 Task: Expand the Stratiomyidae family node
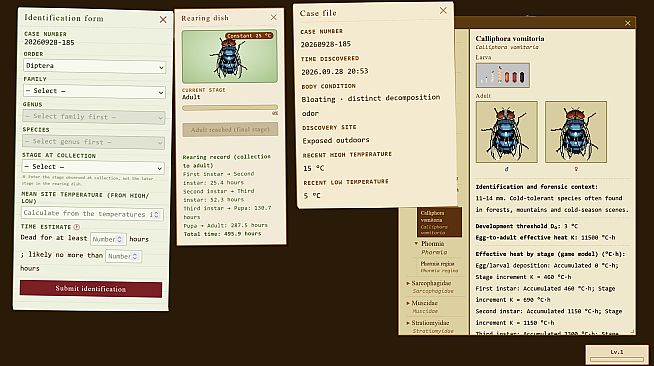(x=408, y=323)
